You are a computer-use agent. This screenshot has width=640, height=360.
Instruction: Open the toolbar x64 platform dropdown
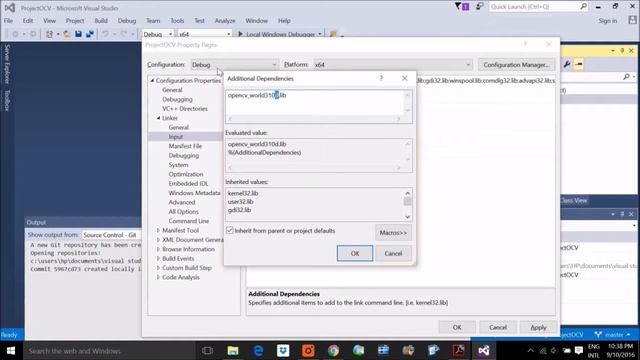pos(205,34)
